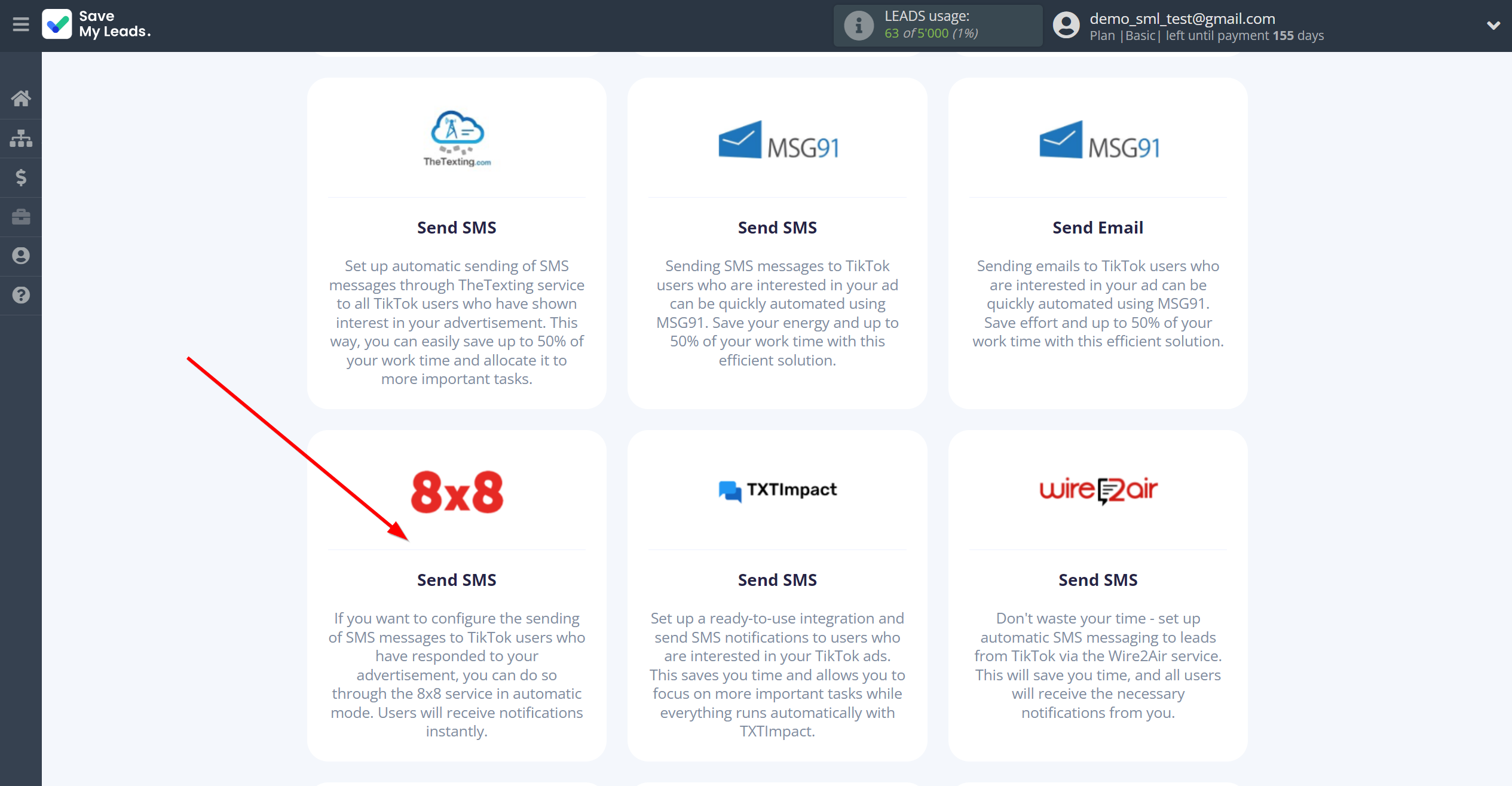The width and height of the screenshot is (1512, 786).
Task: Click the TXTImpact card description text
Action: [x=777, y=675]
